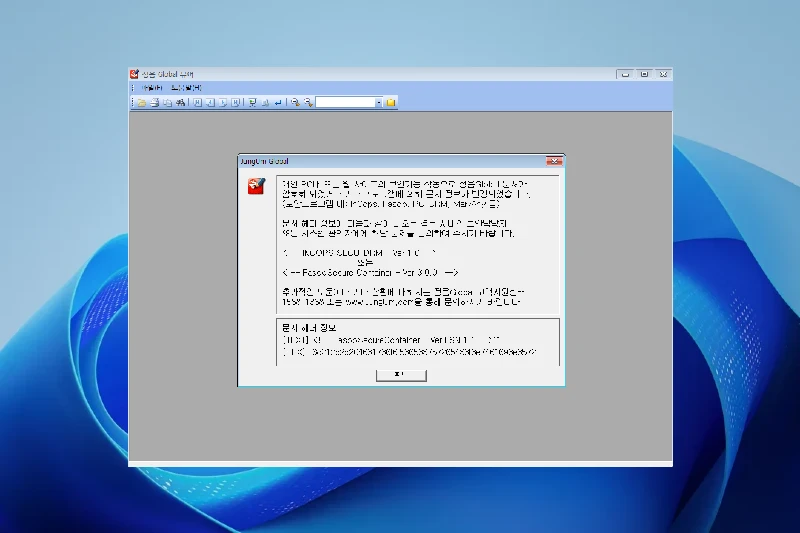The height and width of the screenshot is (533, 800).
Task: Click the blue return arrow toolbar icon
Action: 278,103
